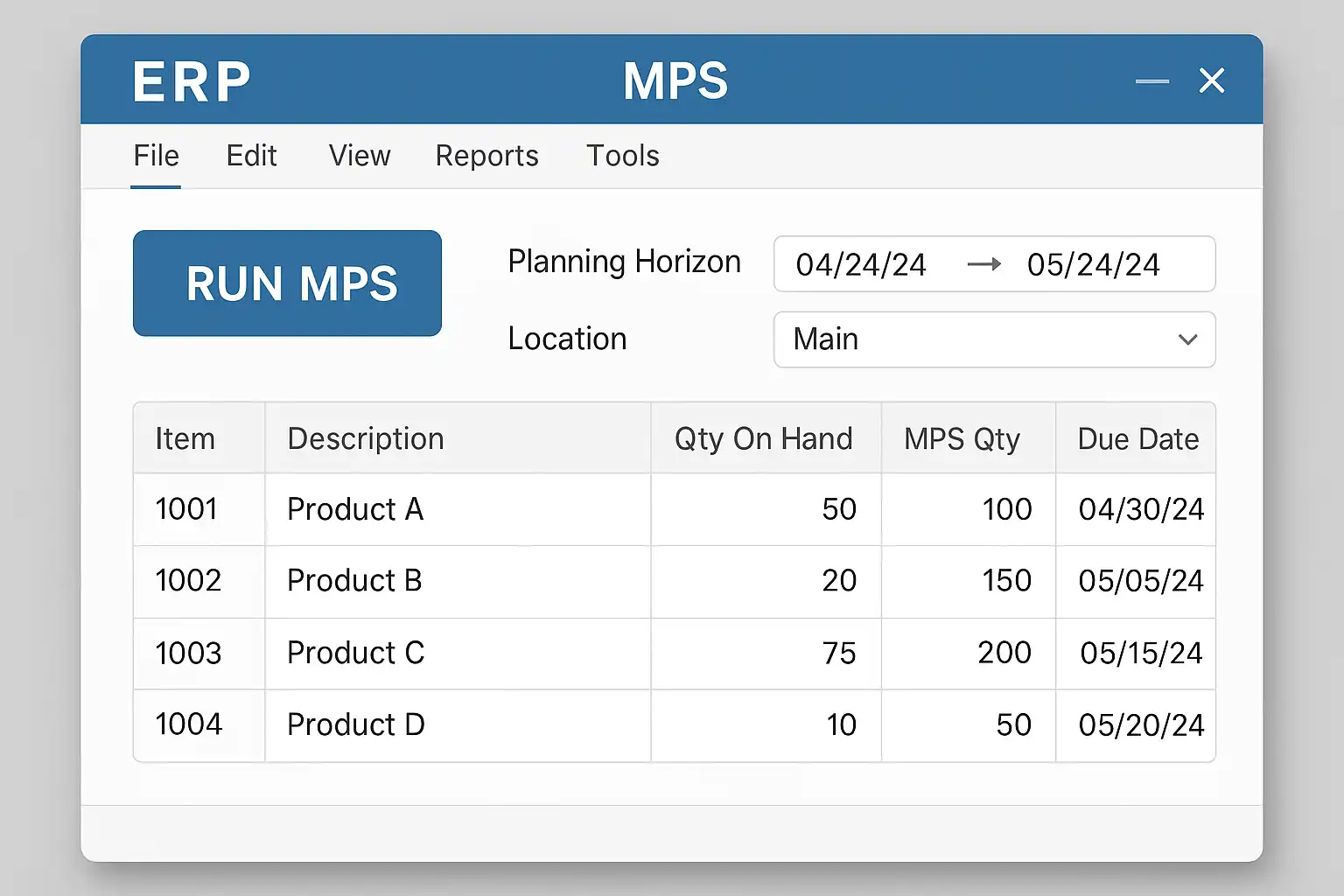The height and width of the screenshot is (896, 1344).
Task: Open the File menu
Action: pos(156,156)
